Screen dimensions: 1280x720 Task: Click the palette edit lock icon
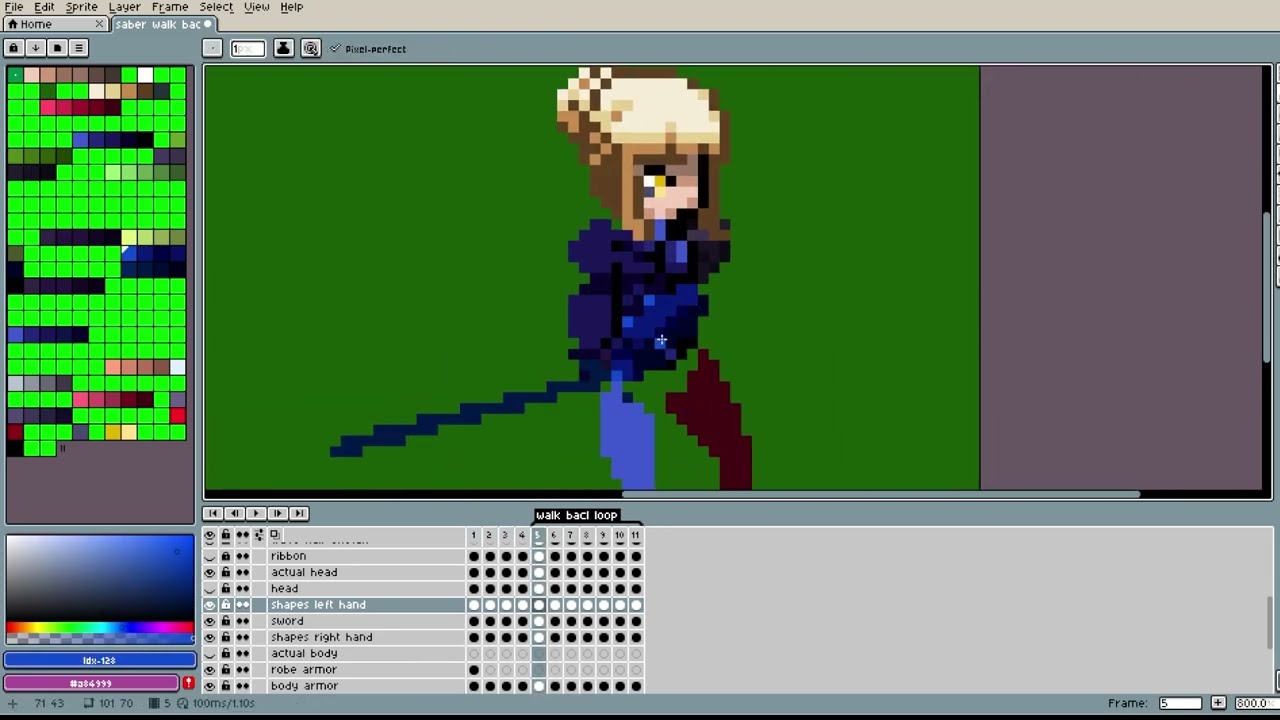pyautogui.click(x=14, y=48)
